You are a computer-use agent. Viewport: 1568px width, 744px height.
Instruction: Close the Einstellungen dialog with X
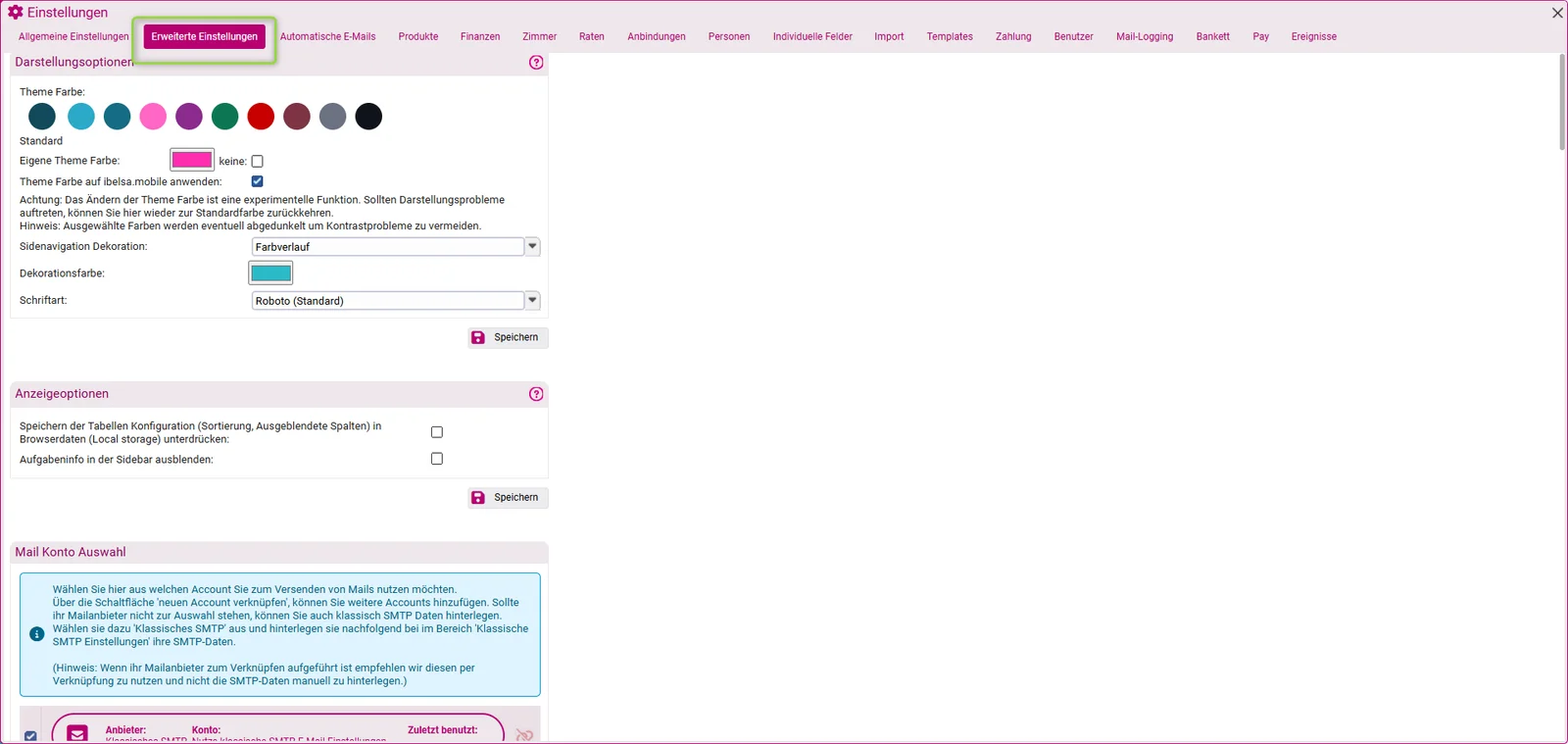pos(1557,13)
